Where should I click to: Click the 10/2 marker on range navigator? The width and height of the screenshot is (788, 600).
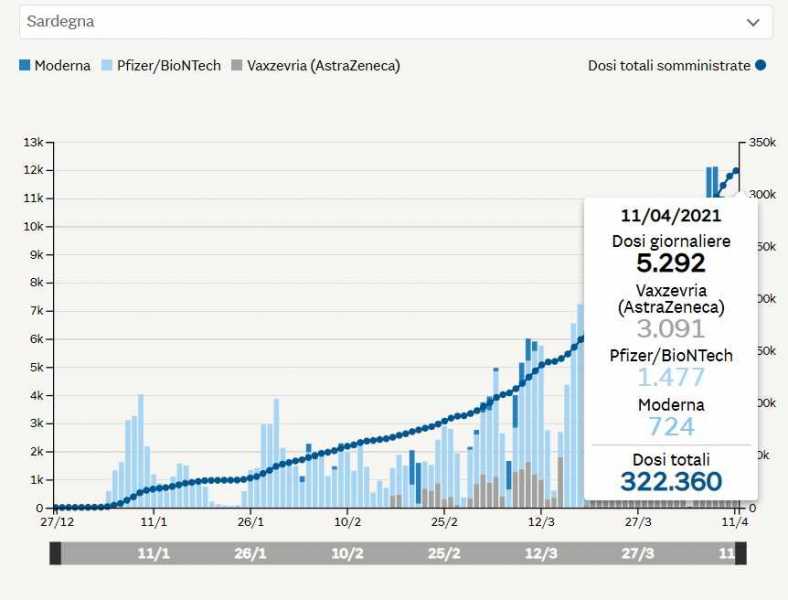point(347,554)
